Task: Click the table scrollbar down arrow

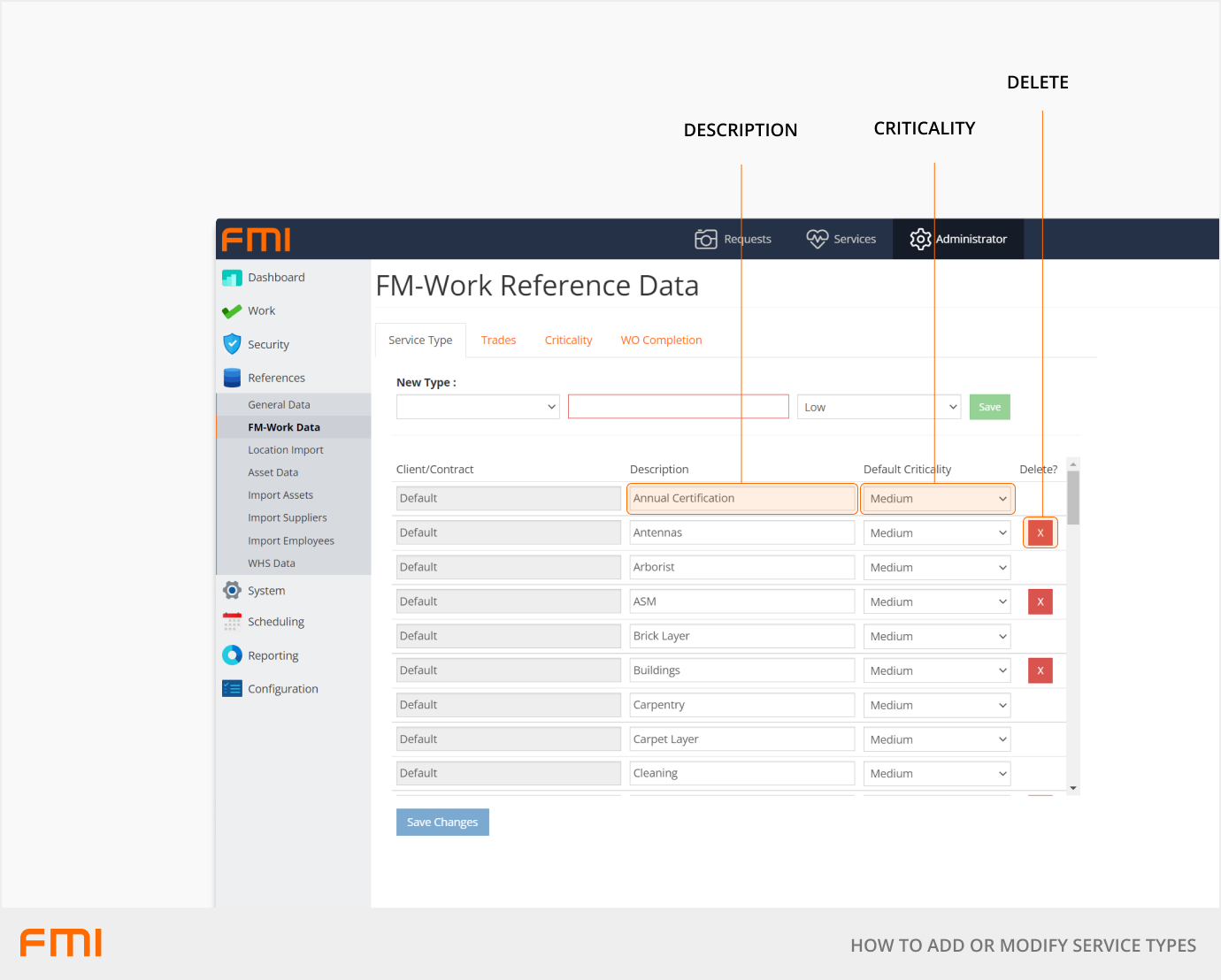Action: (1073, 788)
